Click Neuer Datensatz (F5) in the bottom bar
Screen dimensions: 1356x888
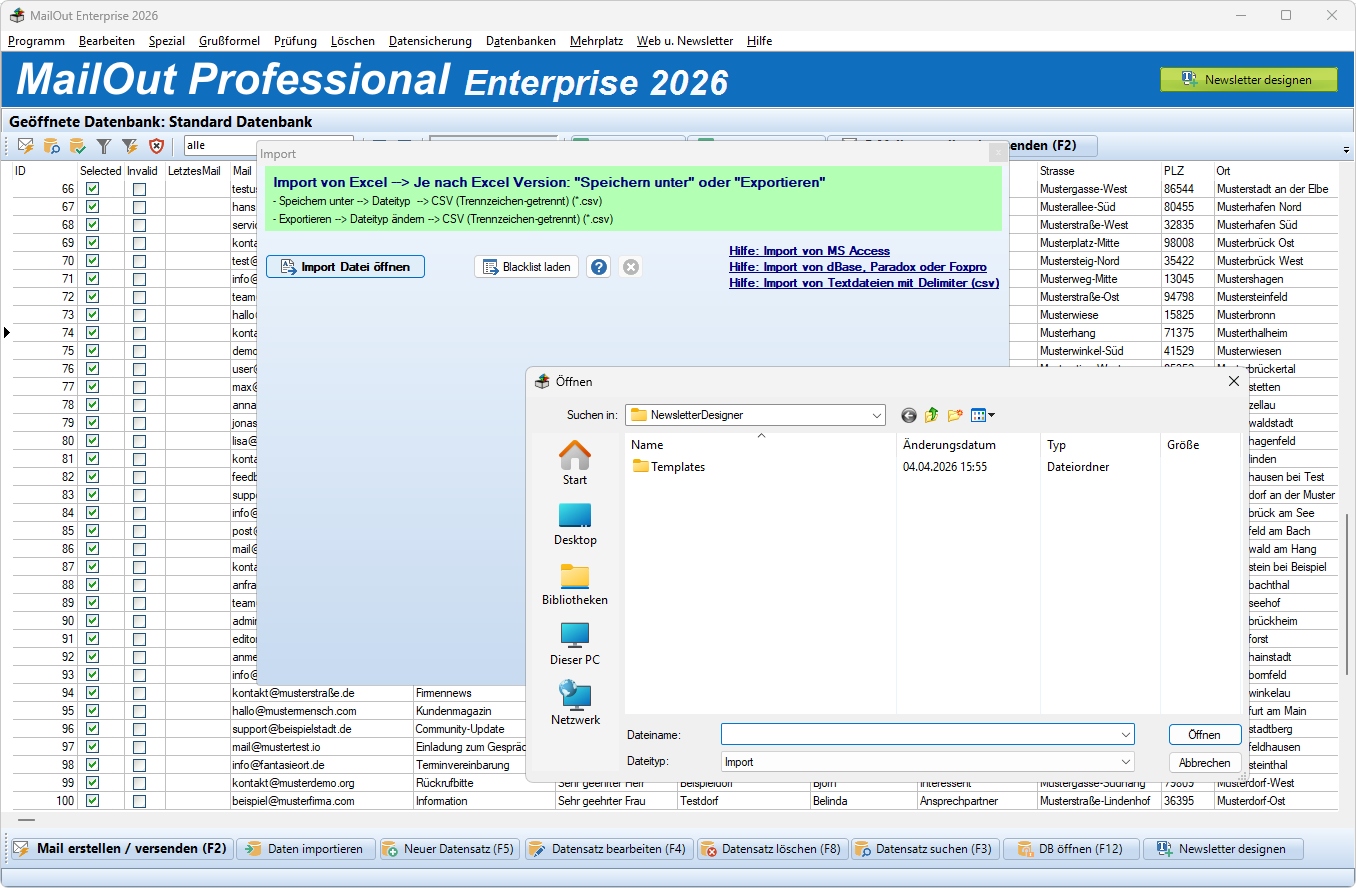(x=448, y=849)
